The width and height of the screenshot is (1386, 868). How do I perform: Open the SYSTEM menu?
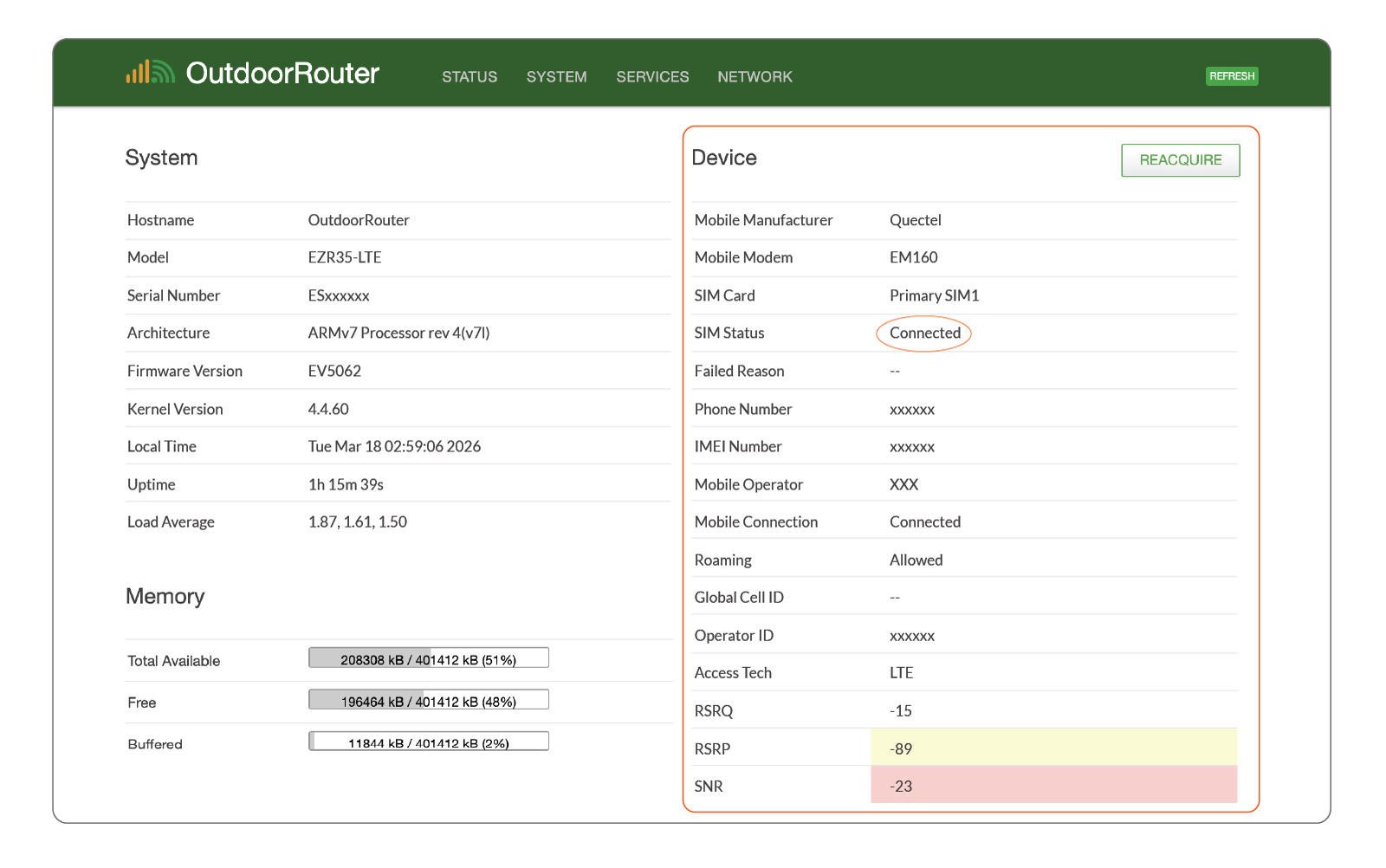(x=556, y=77)
